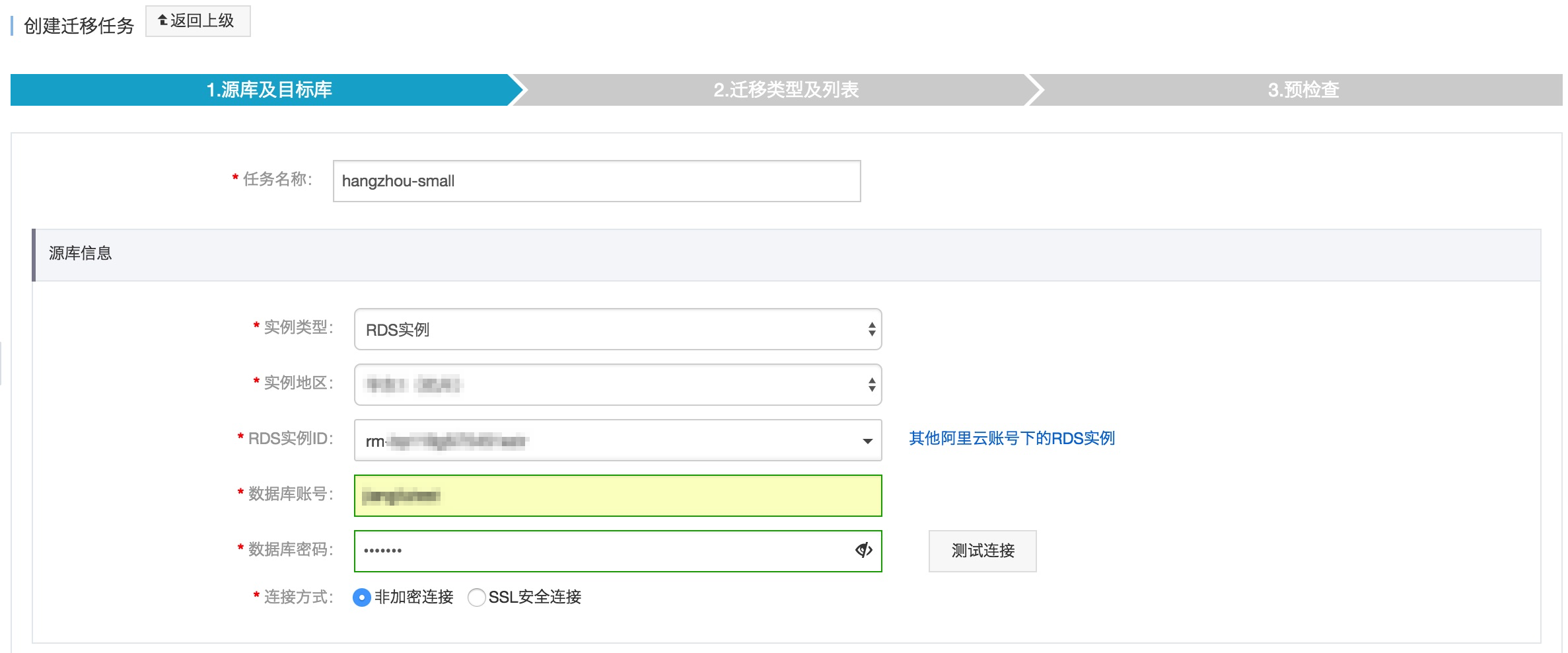This screenshot has height=653, width=1568.
Task: Click the 创建迁移任务 page title
Action: (79, 26)
